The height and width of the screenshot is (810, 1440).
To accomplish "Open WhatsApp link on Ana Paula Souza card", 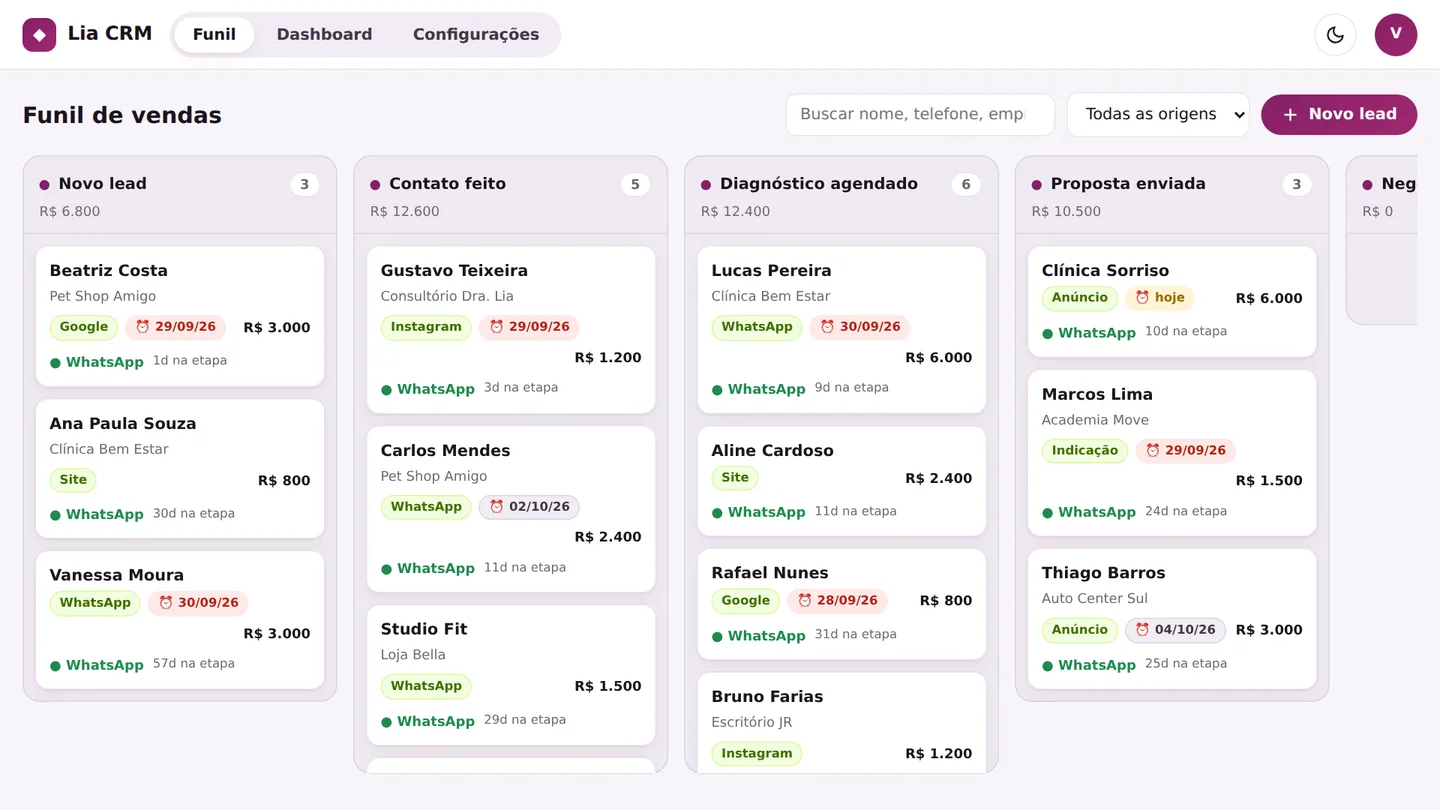I will (x=97, y=514).
